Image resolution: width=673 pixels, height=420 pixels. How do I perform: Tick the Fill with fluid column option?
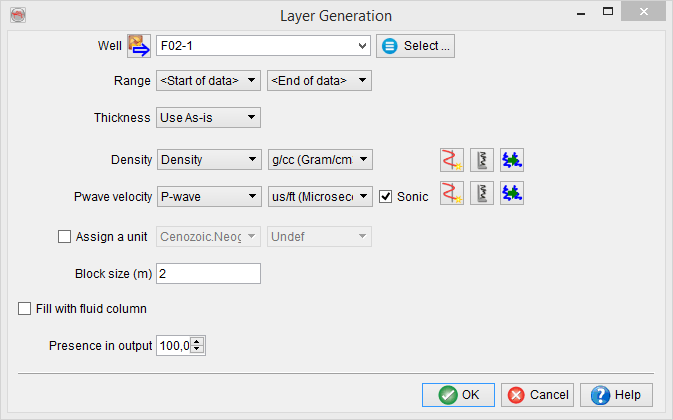click(25, 309)
